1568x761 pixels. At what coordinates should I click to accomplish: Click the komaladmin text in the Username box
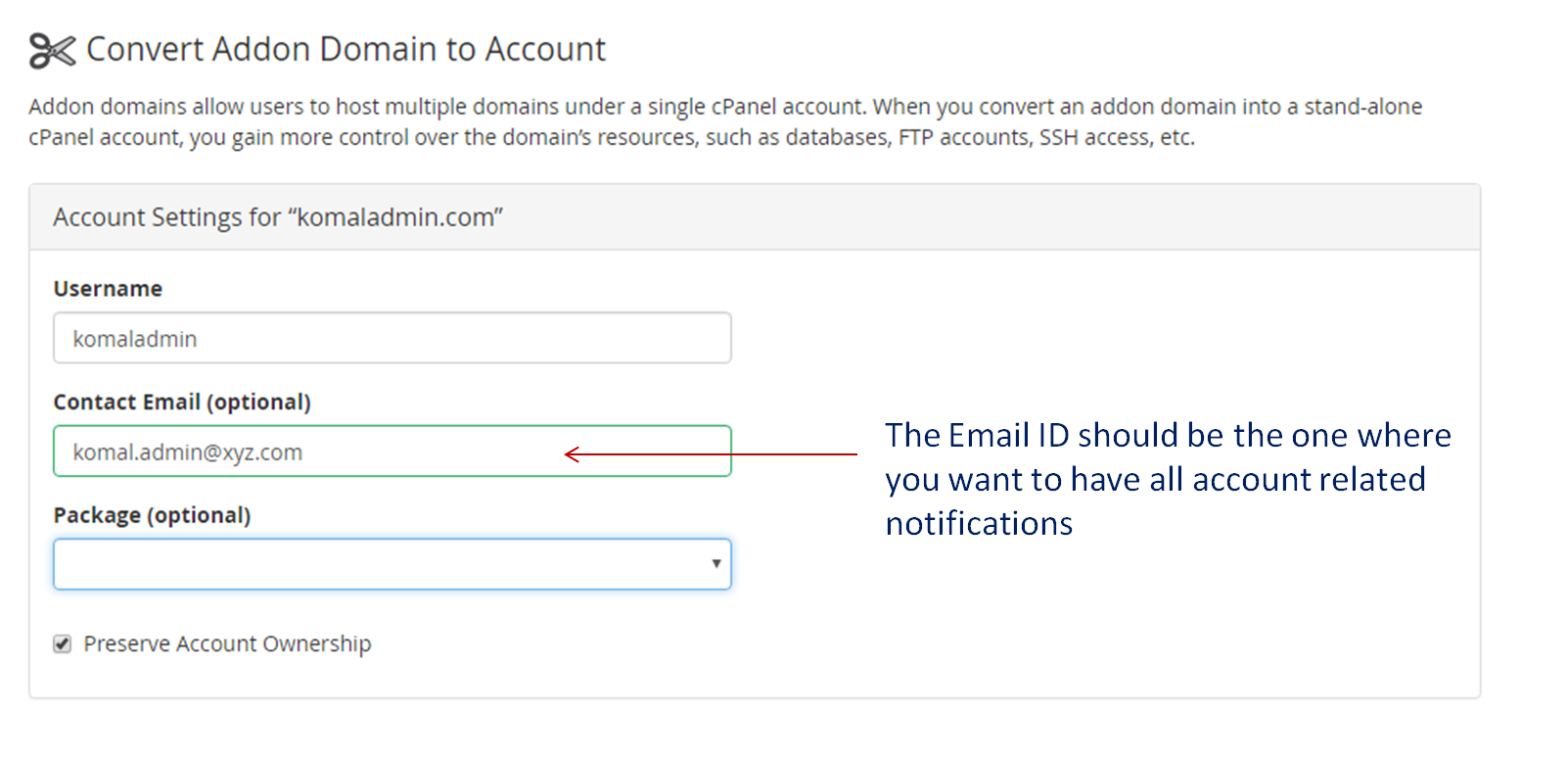point(135,339)
